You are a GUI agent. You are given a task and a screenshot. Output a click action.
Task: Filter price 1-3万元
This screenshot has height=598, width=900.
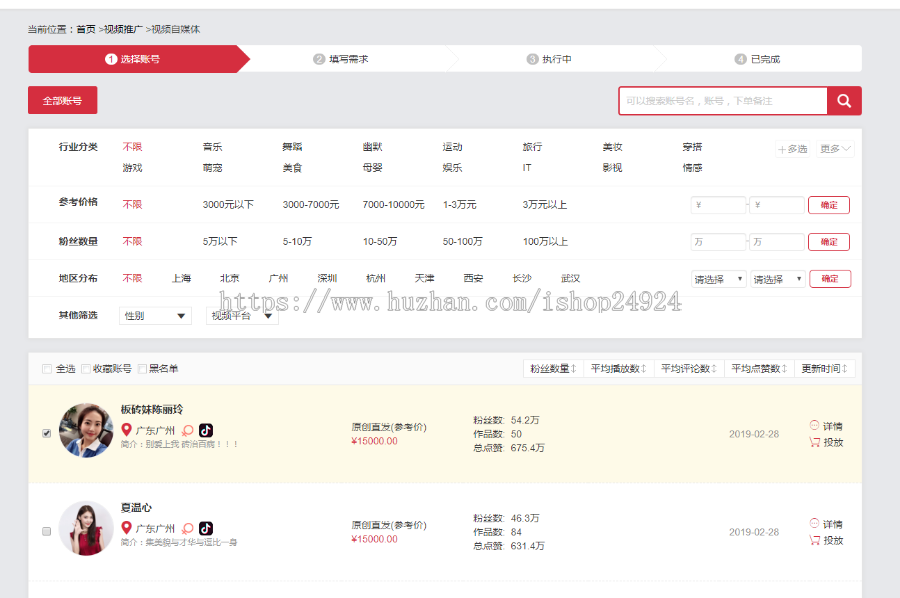459,204
